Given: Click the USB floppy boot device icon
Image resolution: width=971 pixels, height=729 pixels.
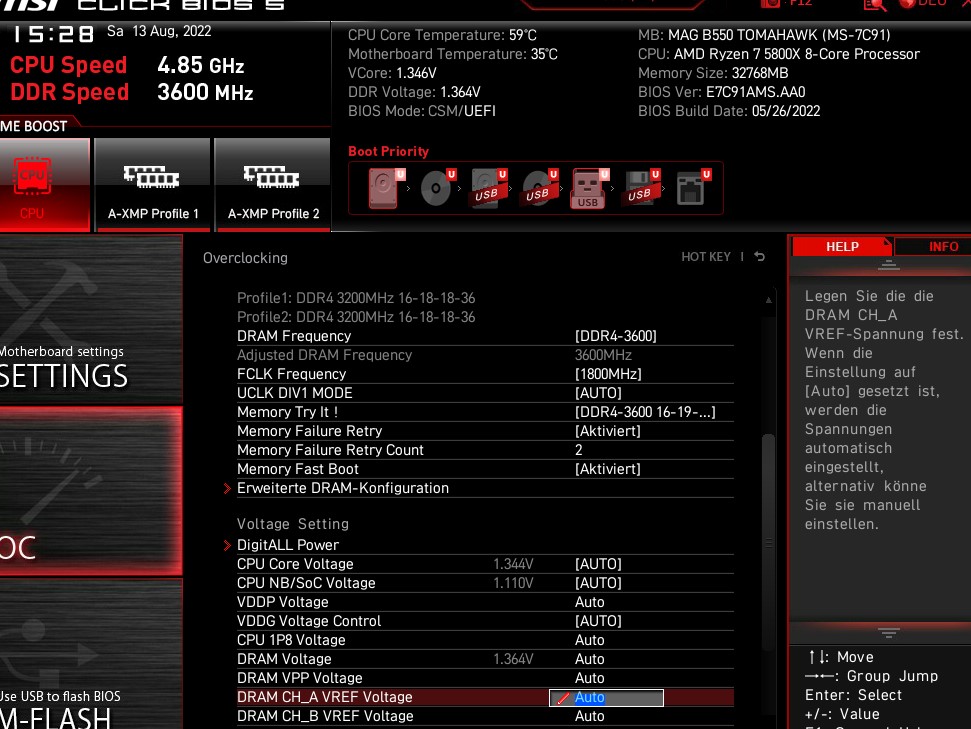Looking at the screenshot, I should coord(641,188).
